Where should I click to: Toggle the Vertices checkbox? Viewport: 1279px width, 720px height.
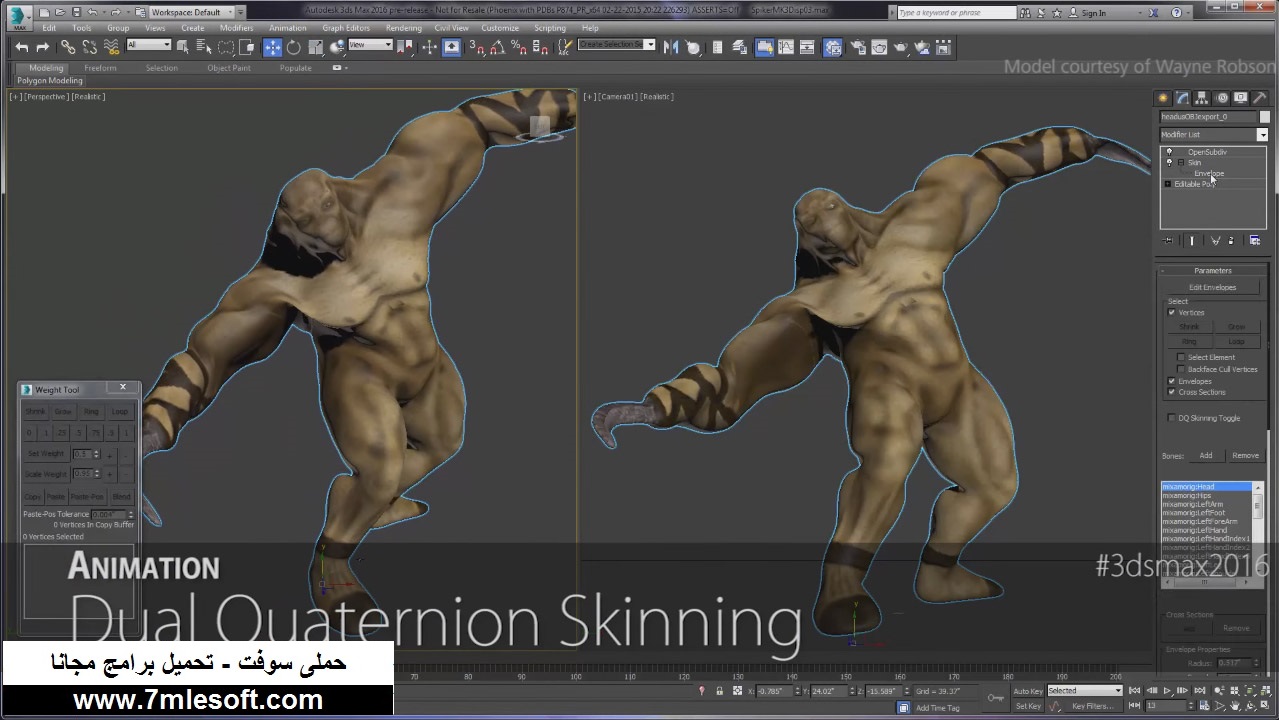click(x=1172, y=313)
